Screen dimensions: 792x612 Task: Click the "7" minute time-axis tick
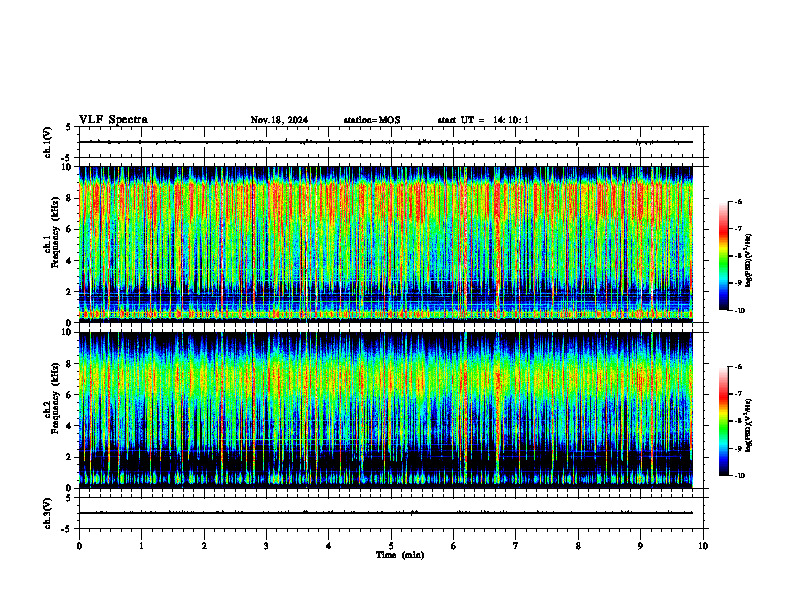point(516,546)
